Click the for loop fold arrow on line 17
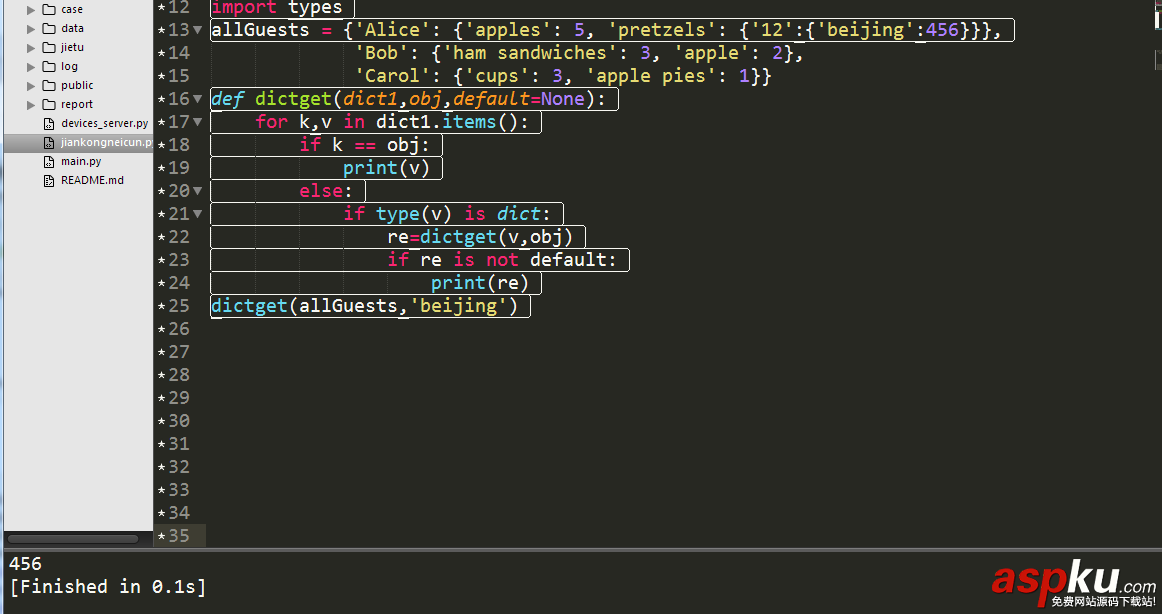 pos(197,121)
